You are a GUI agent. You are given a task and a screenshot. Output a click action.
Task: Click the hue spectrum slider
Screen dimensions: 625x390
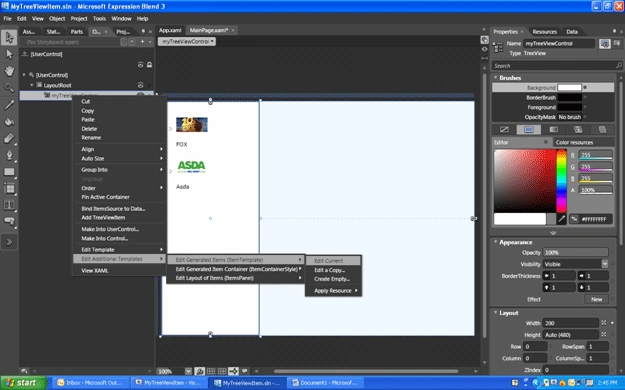point(561,181)
